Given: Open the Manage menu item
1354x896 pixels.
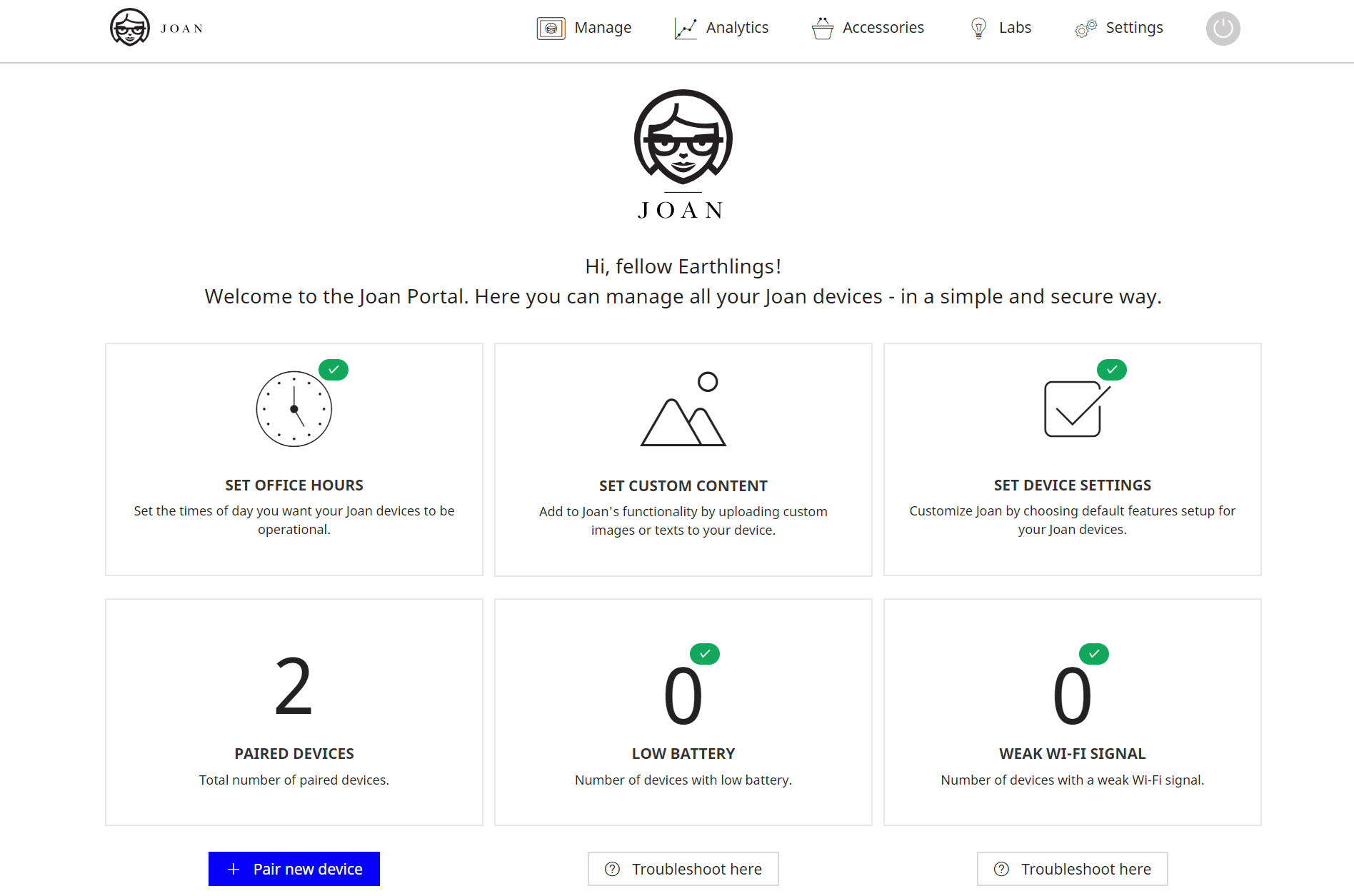Looking at the screenshot, I should (603, 28).
